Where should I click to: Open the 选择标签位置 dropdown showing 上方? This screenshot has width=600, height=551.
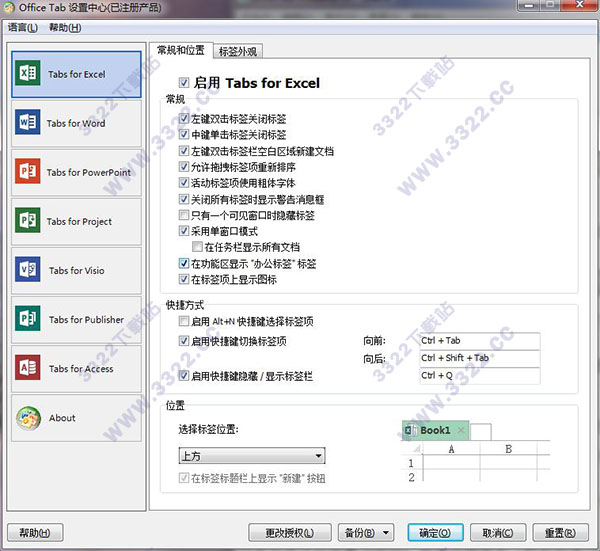[x=252, y=456]
